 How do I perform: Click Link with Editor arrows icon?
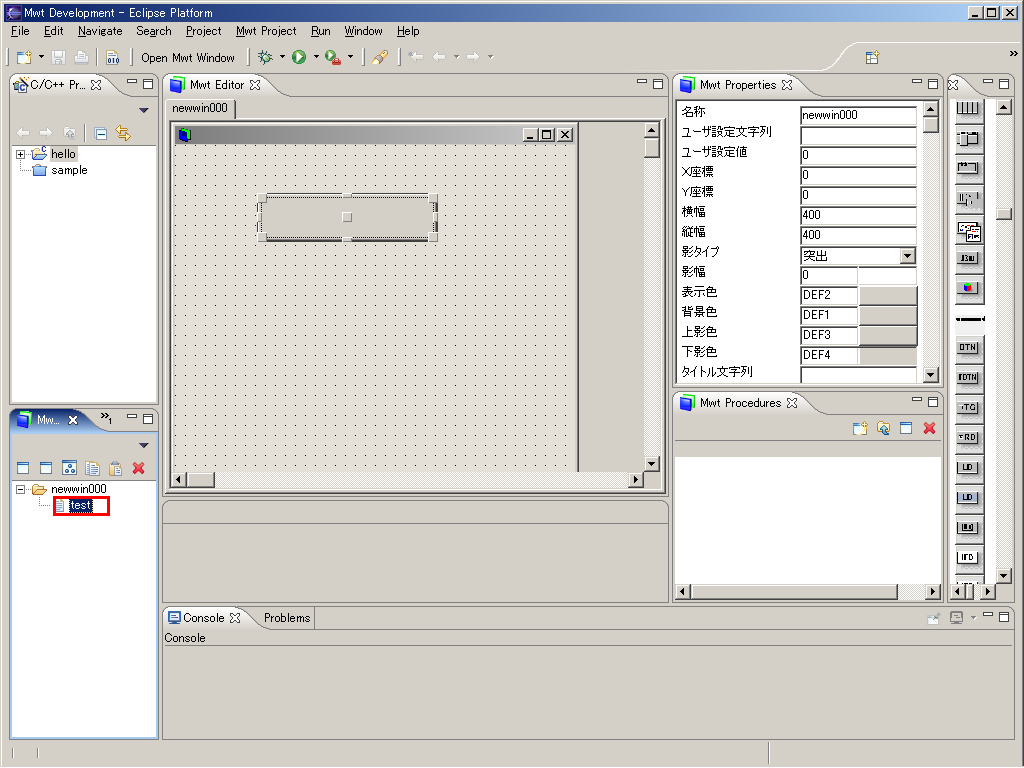(123, 133)
